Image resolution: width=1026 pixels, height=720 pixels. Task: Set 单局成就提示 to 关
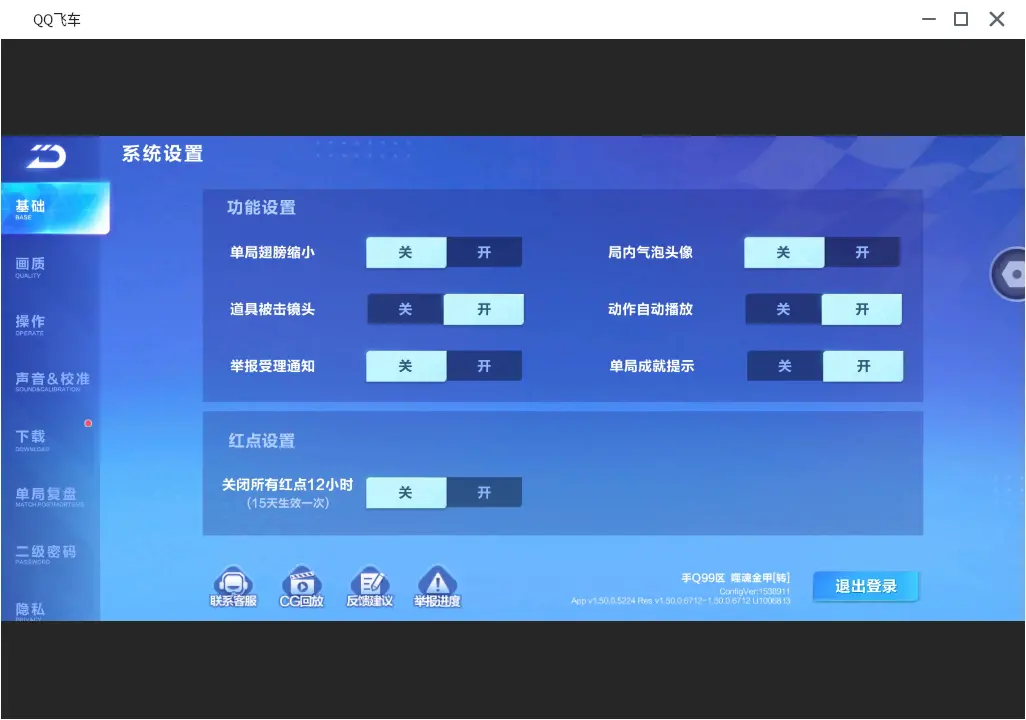785,366
